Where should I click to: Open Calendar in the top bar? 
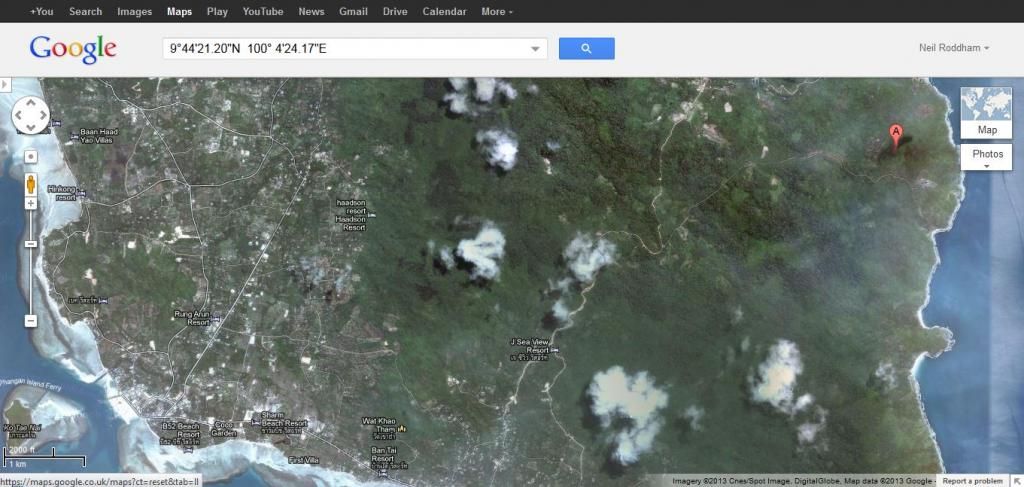(x=445, y=11)
